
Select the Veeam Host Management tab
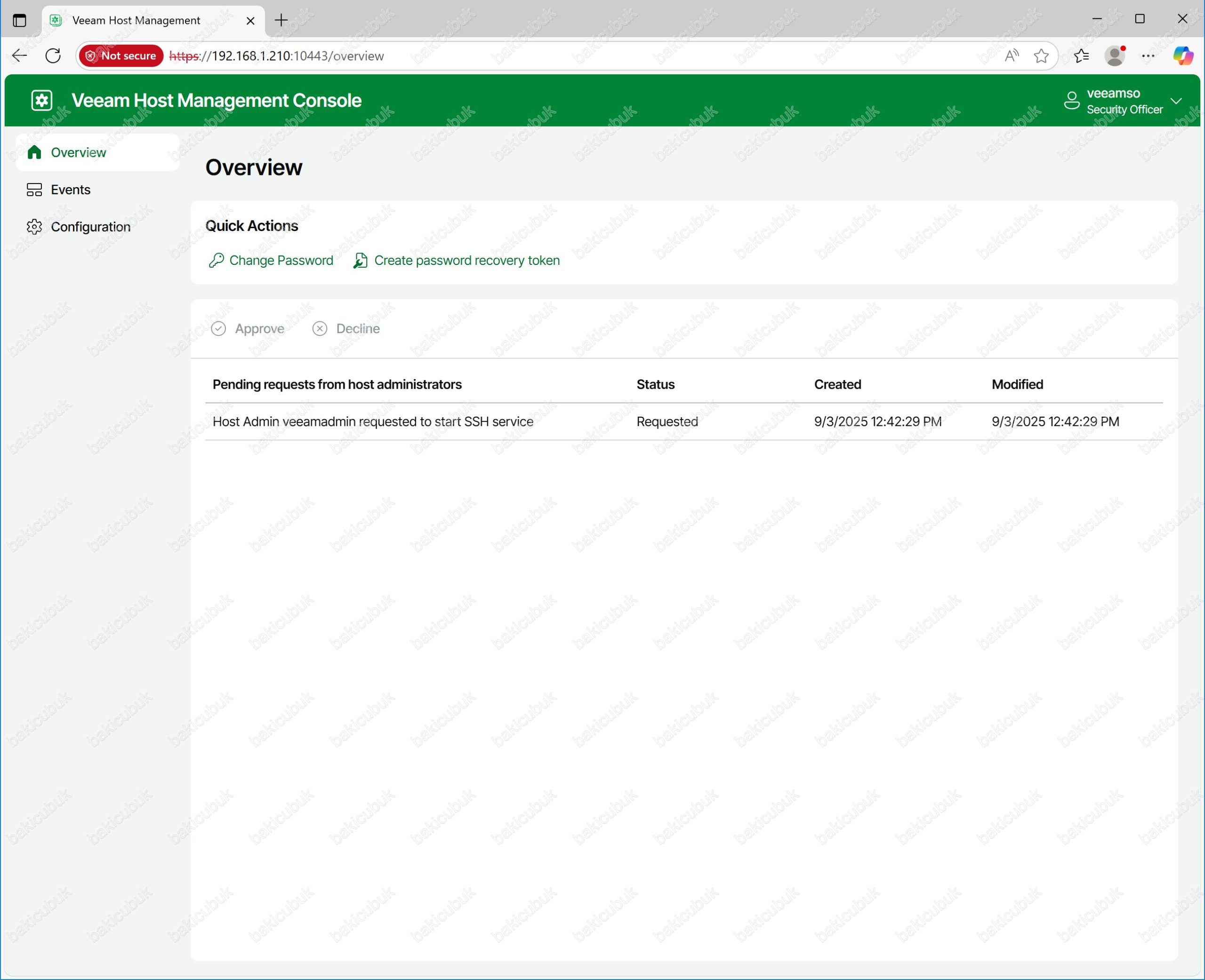point(153,20)
